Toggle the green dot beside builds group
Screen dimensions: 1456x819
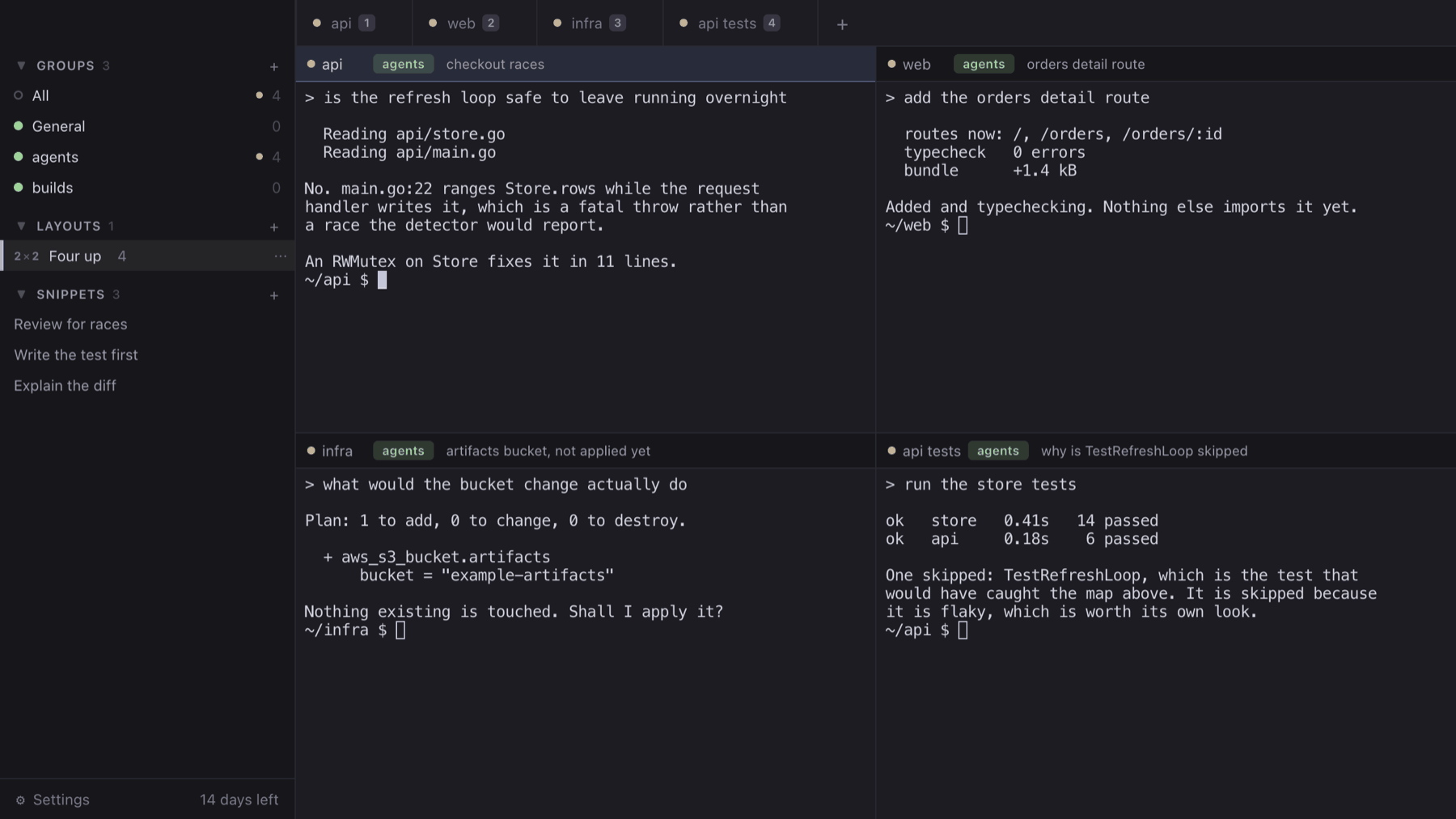(x=19, y=188)
